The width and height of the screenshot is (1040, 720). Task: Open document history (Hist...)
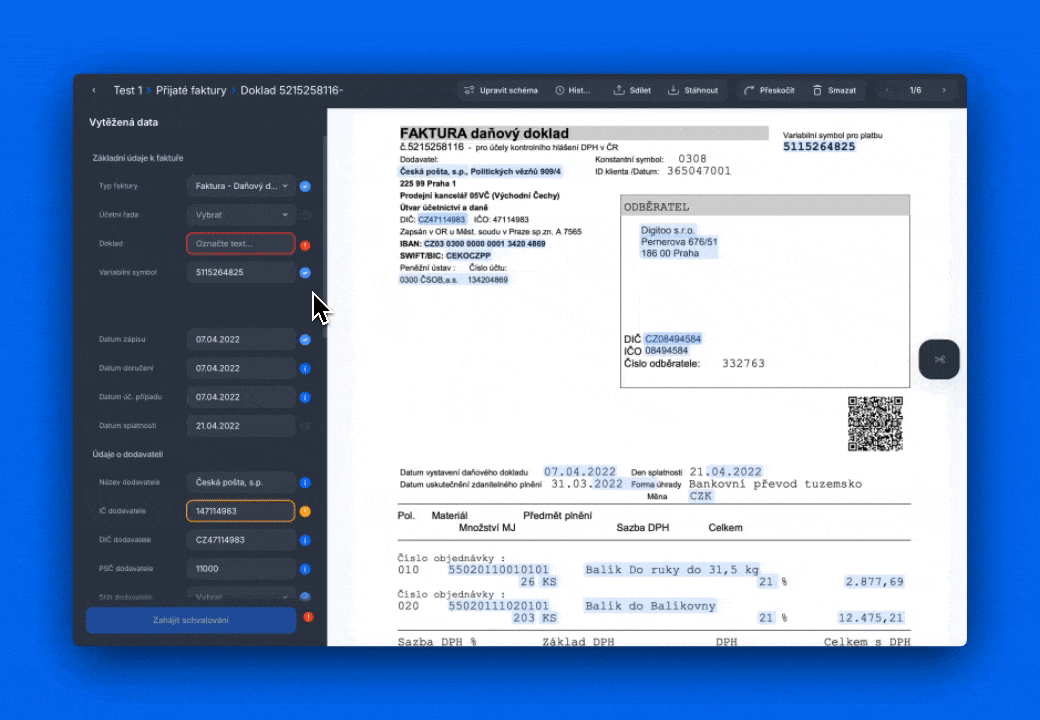pos(574,90)
